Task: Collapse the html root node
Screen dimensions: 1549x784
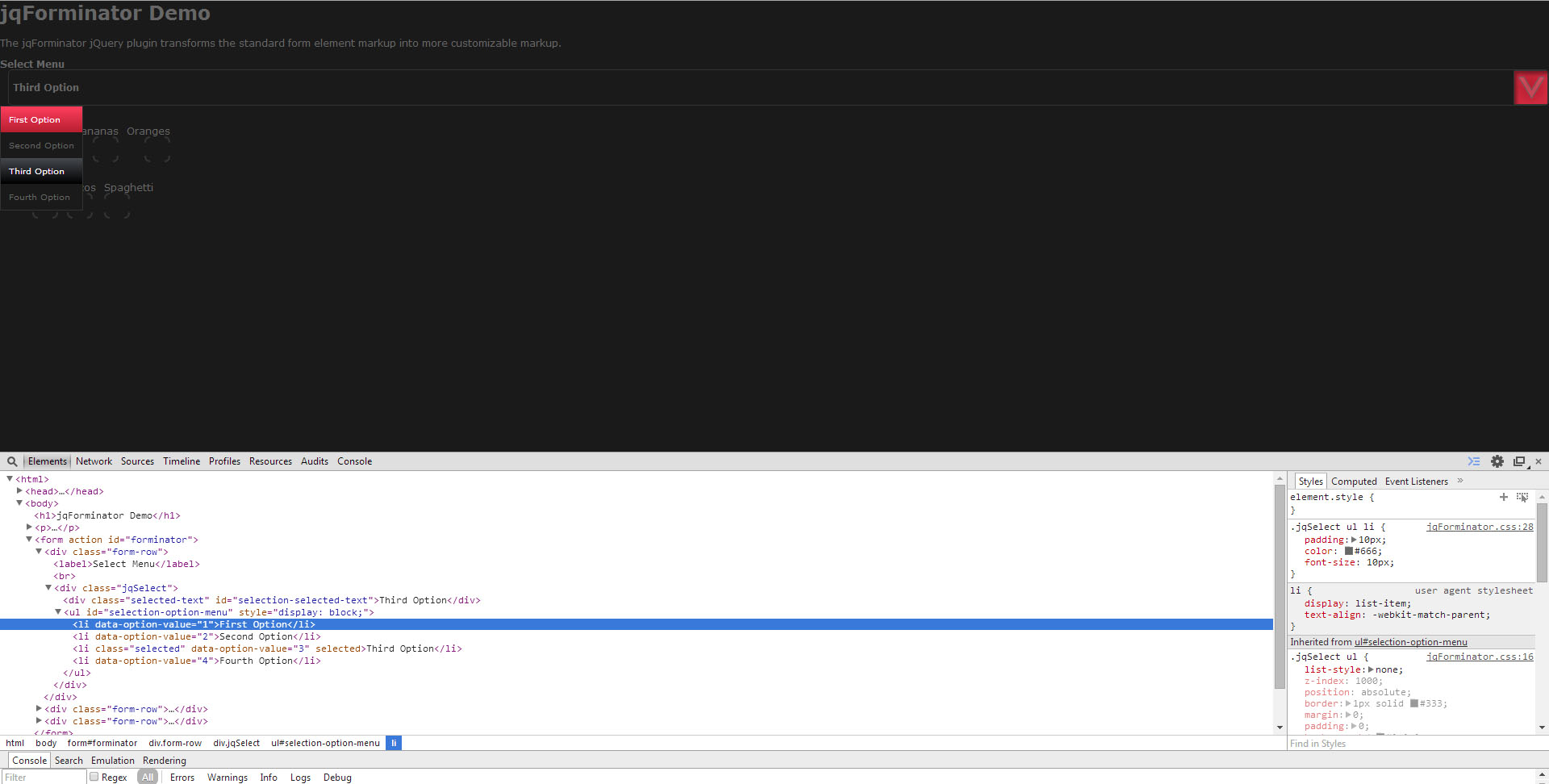Action: click(10, 479)
